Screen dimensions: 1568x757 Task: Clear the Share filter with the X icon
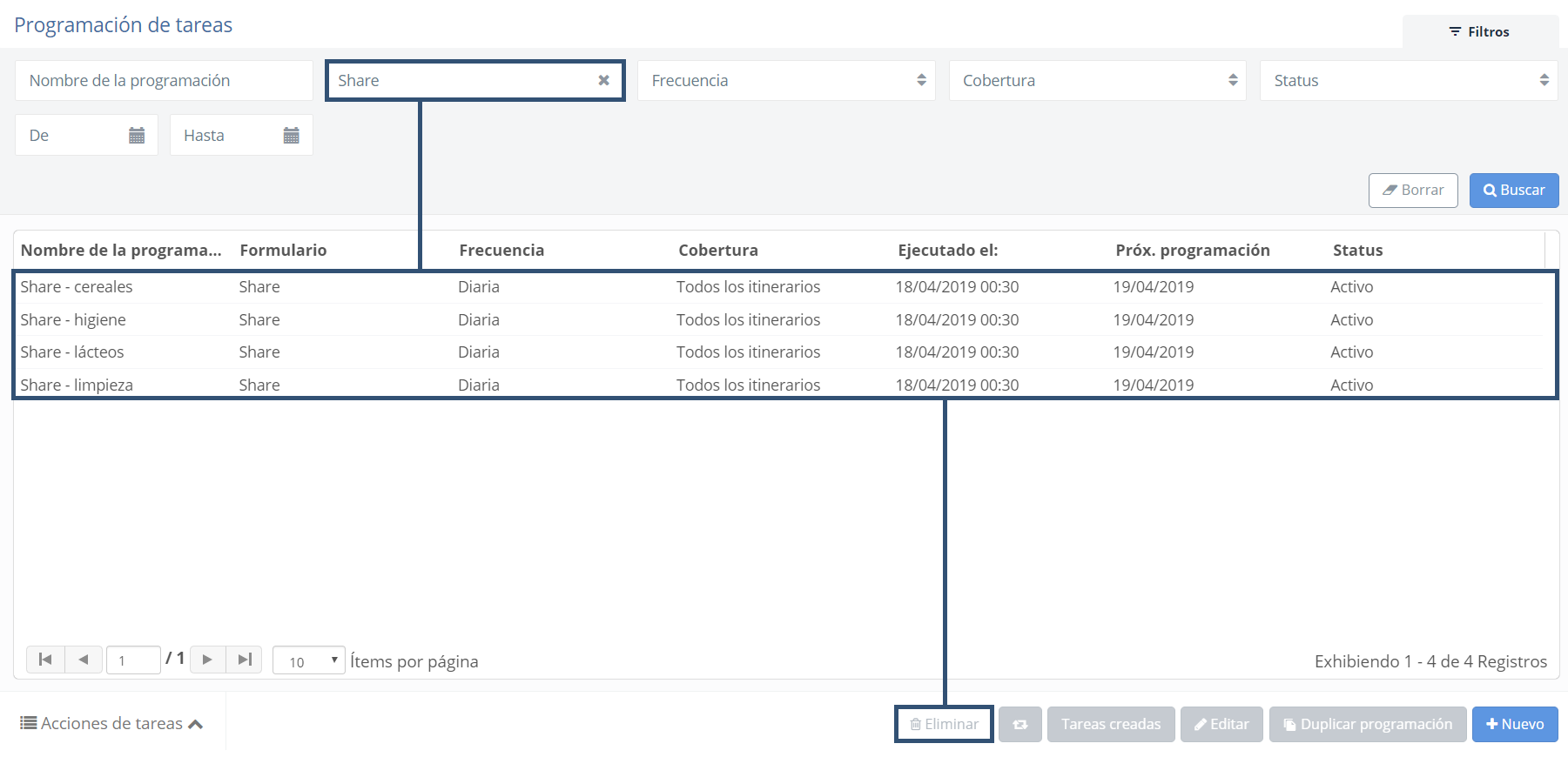[603, 80]
